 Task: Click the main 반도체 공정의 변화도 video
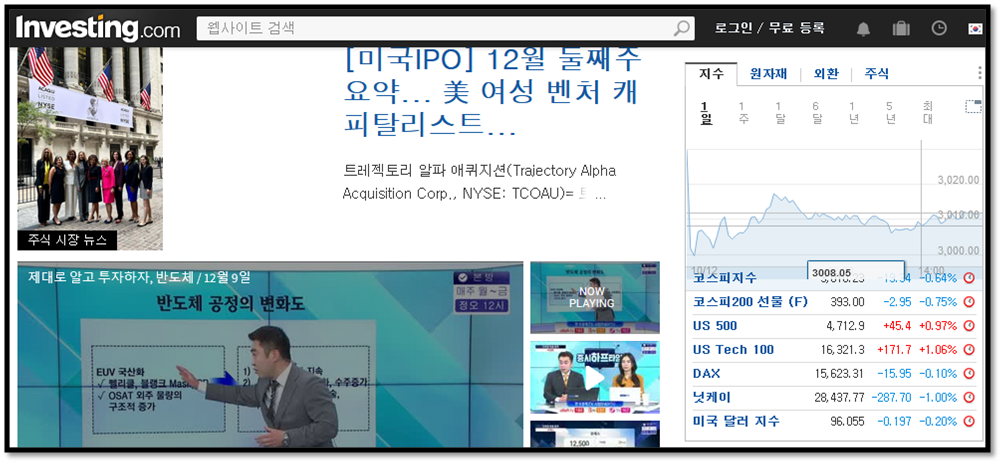270,355
